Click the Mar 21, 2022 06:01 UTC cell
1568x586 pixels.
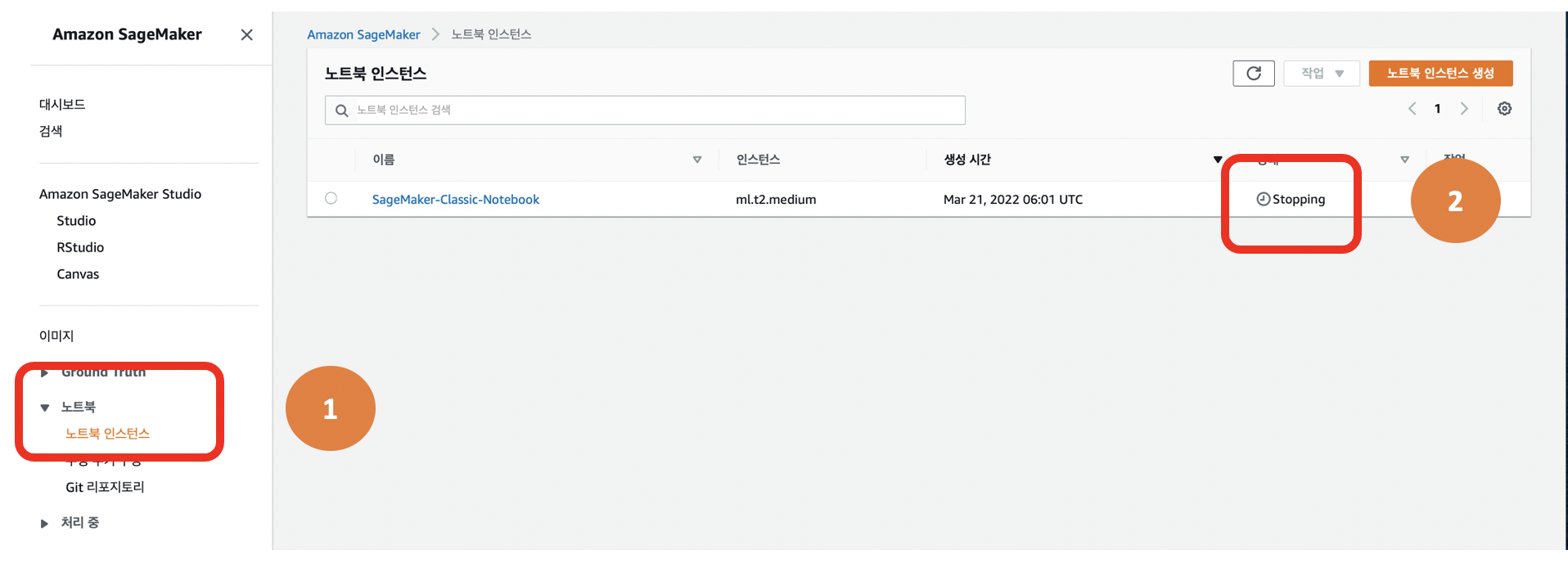(1013, 200)
